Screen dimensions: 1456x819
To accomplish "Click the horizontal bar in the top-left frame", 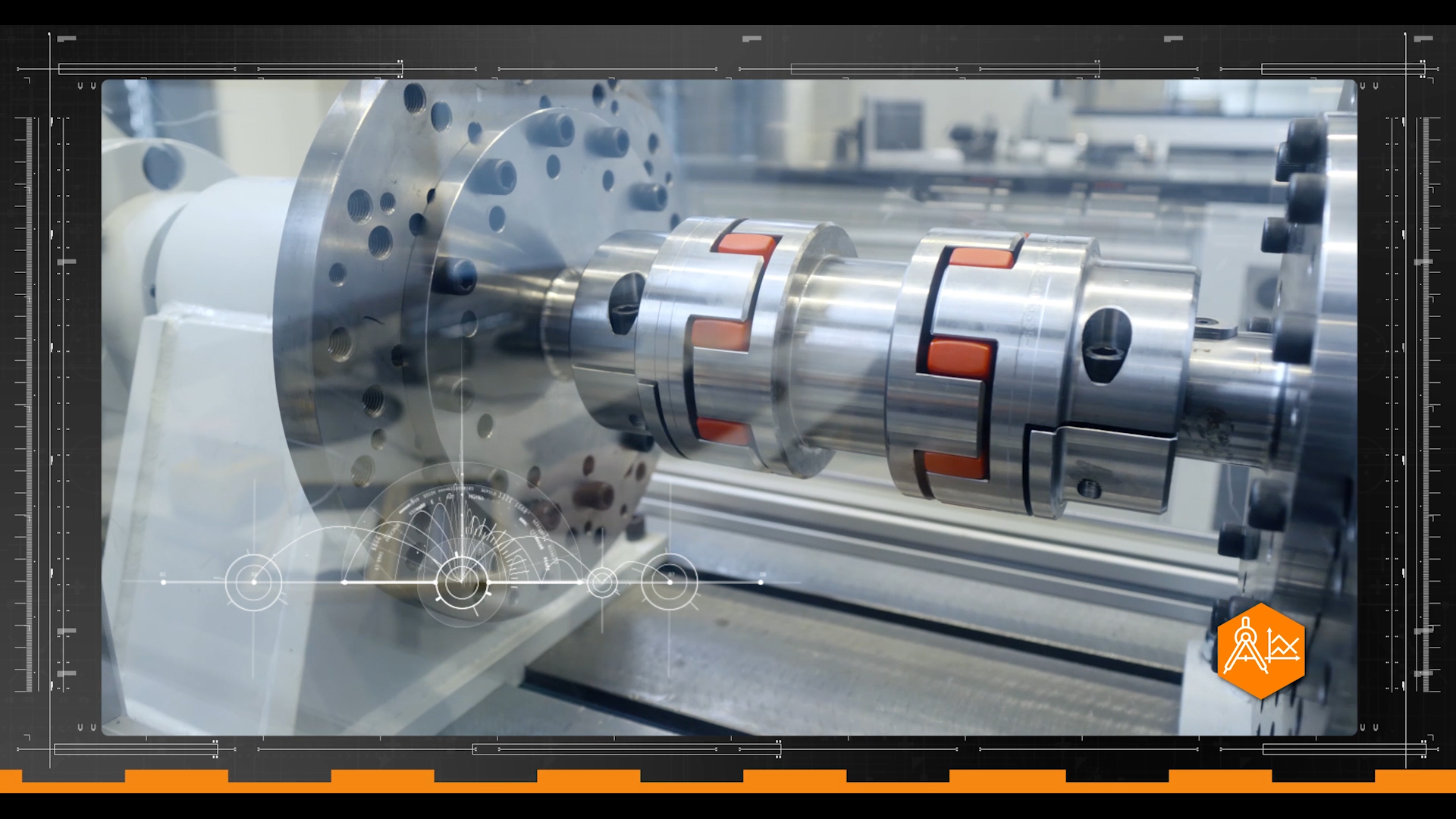I will click(x=230, y=69).
